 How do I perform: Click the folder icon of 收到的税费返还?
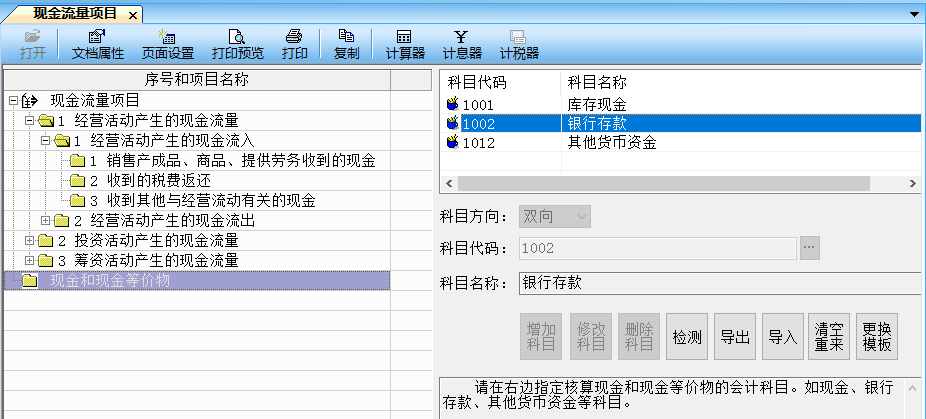click(77, 181)
